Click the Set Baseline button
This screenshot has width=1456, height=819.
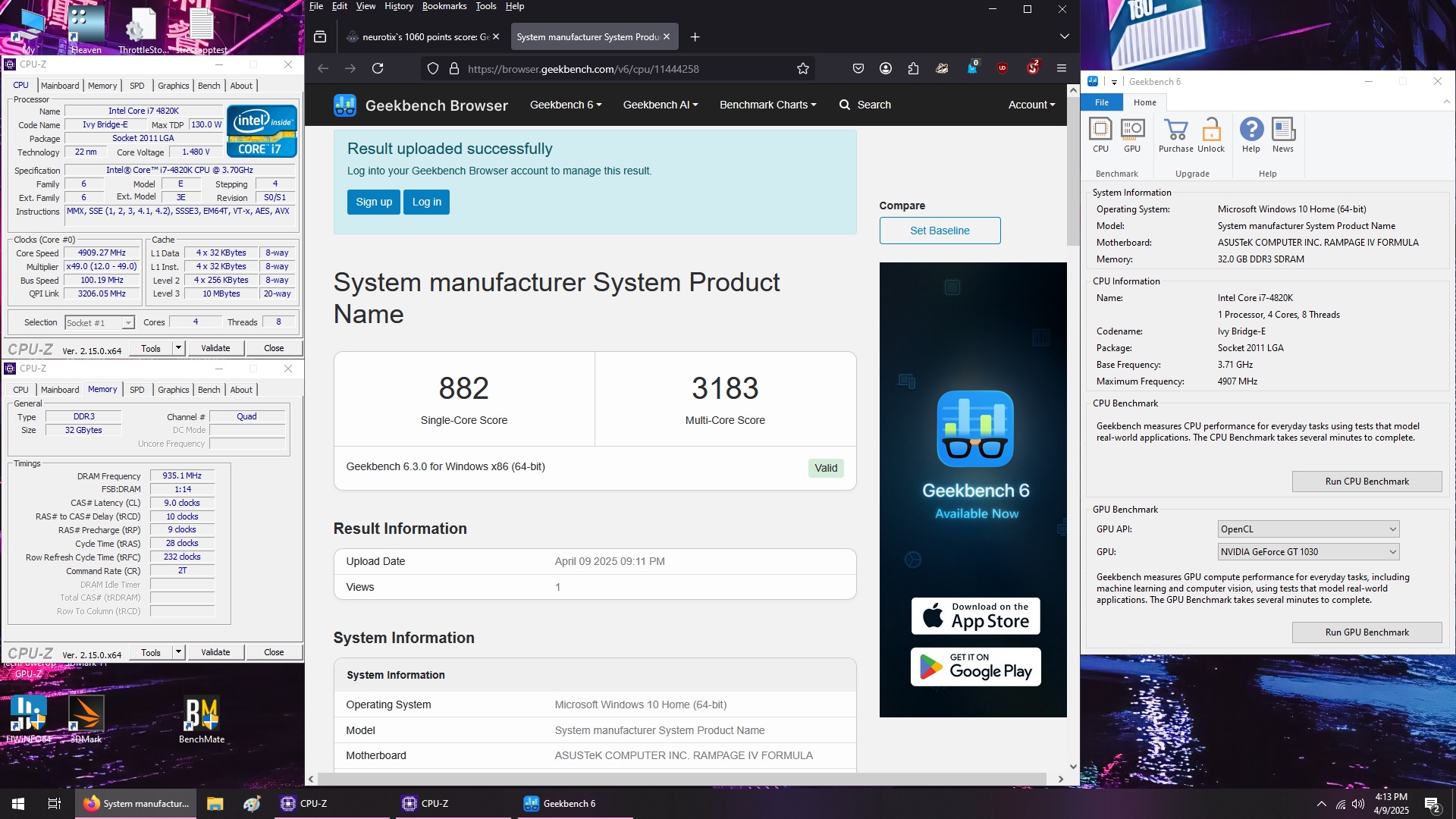[940, 231]
